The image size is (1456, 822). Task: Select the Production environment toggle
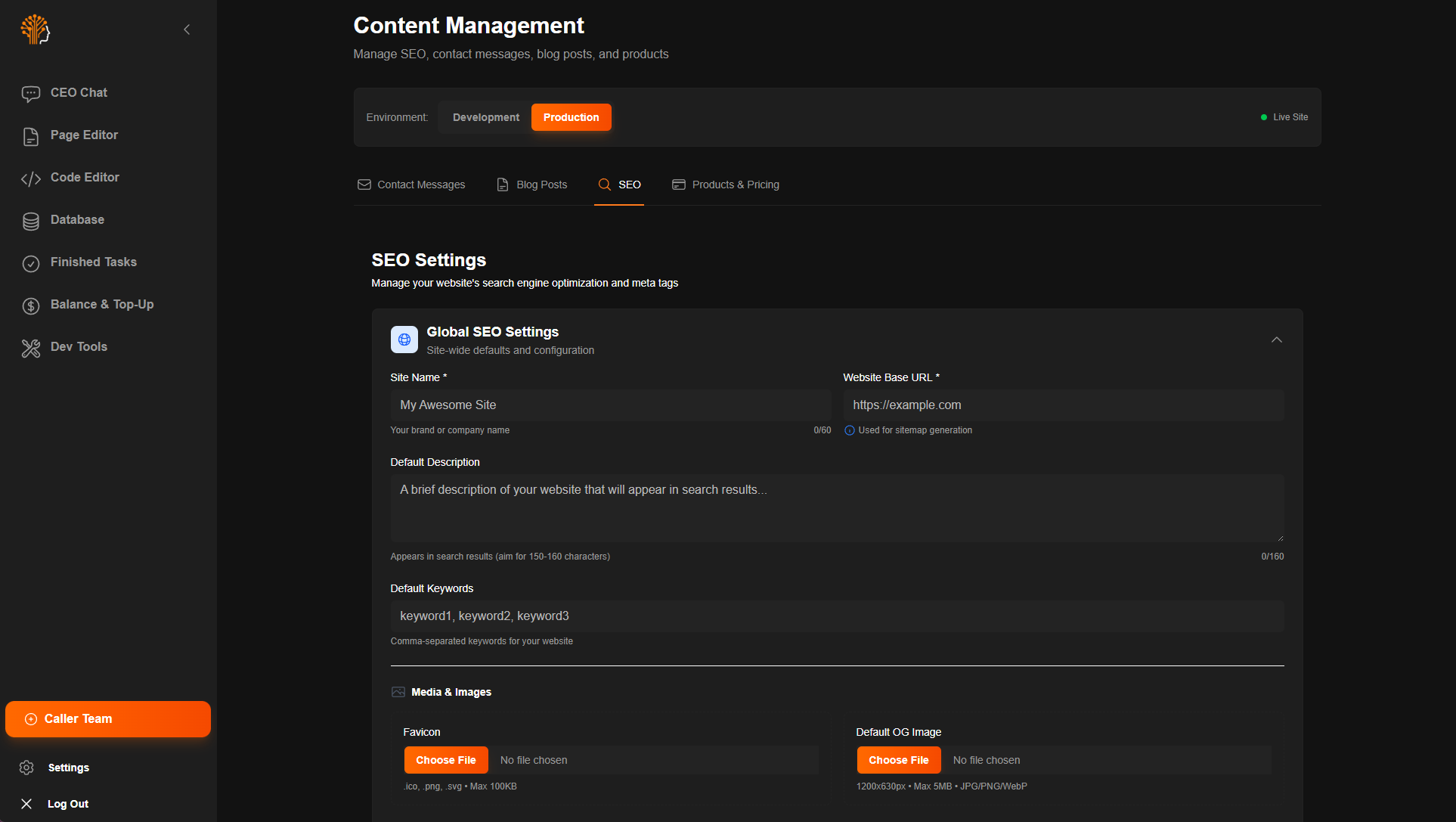tap(571, 117)
